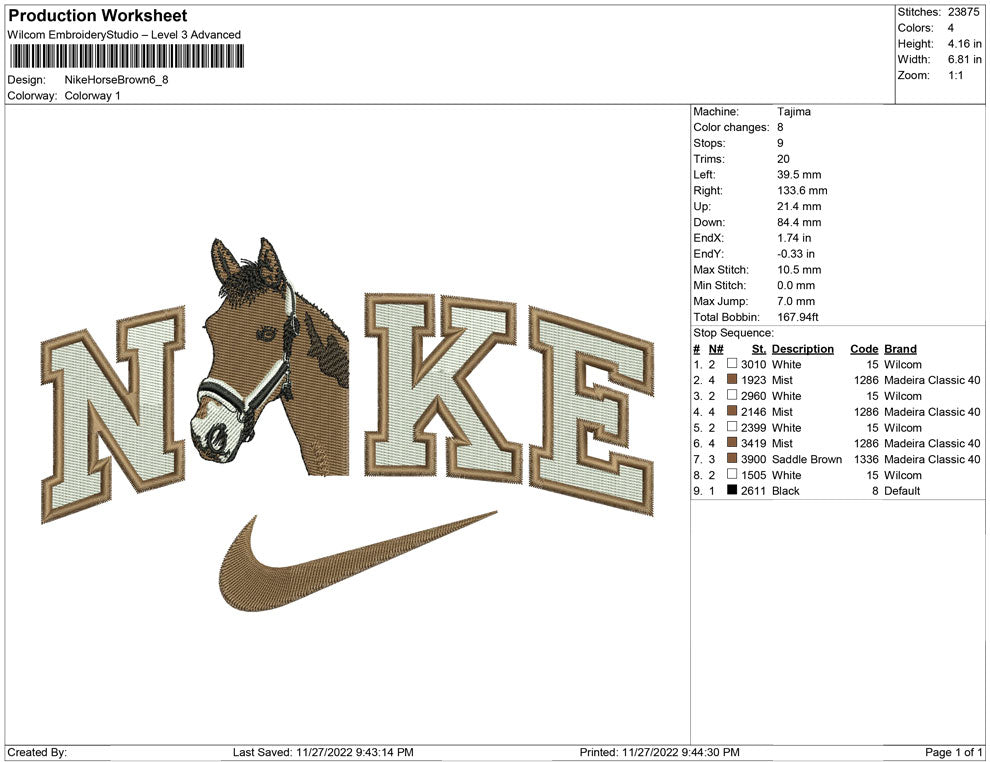The height and width of the screenshot is (762, 990).
Task: Click the 'Stop Sequence:' label
Action: pos(733,333)
